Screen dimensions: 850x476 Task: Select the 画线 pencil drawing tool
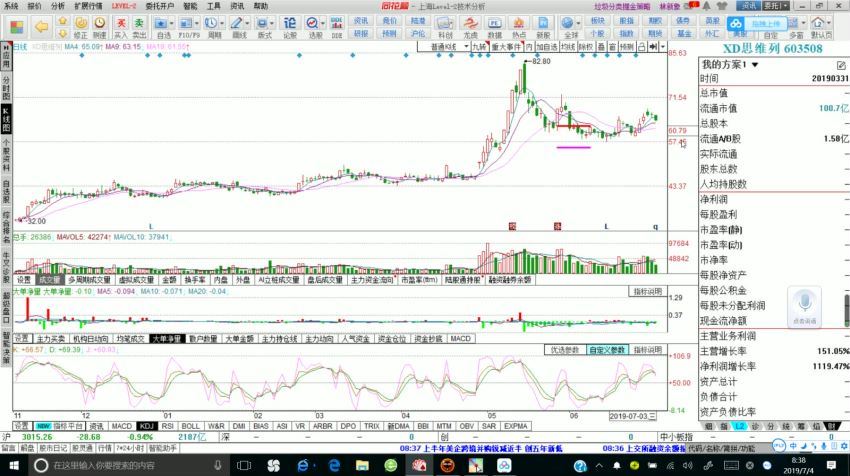pyautogui.click(x=236, y=23)
